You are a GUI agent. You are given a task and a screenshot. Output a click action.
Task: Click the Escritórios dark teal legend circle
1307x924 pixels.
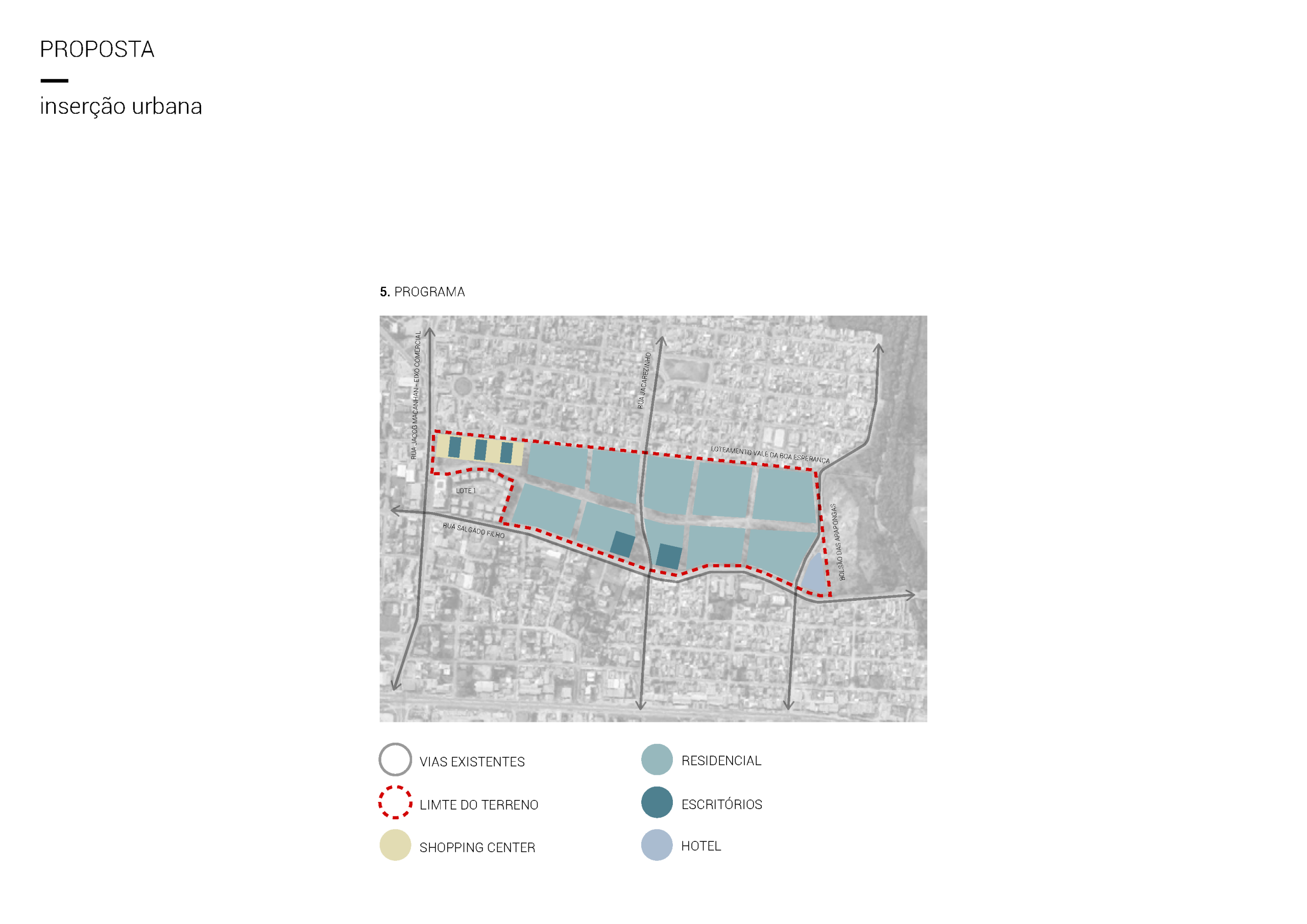[657, 803]
